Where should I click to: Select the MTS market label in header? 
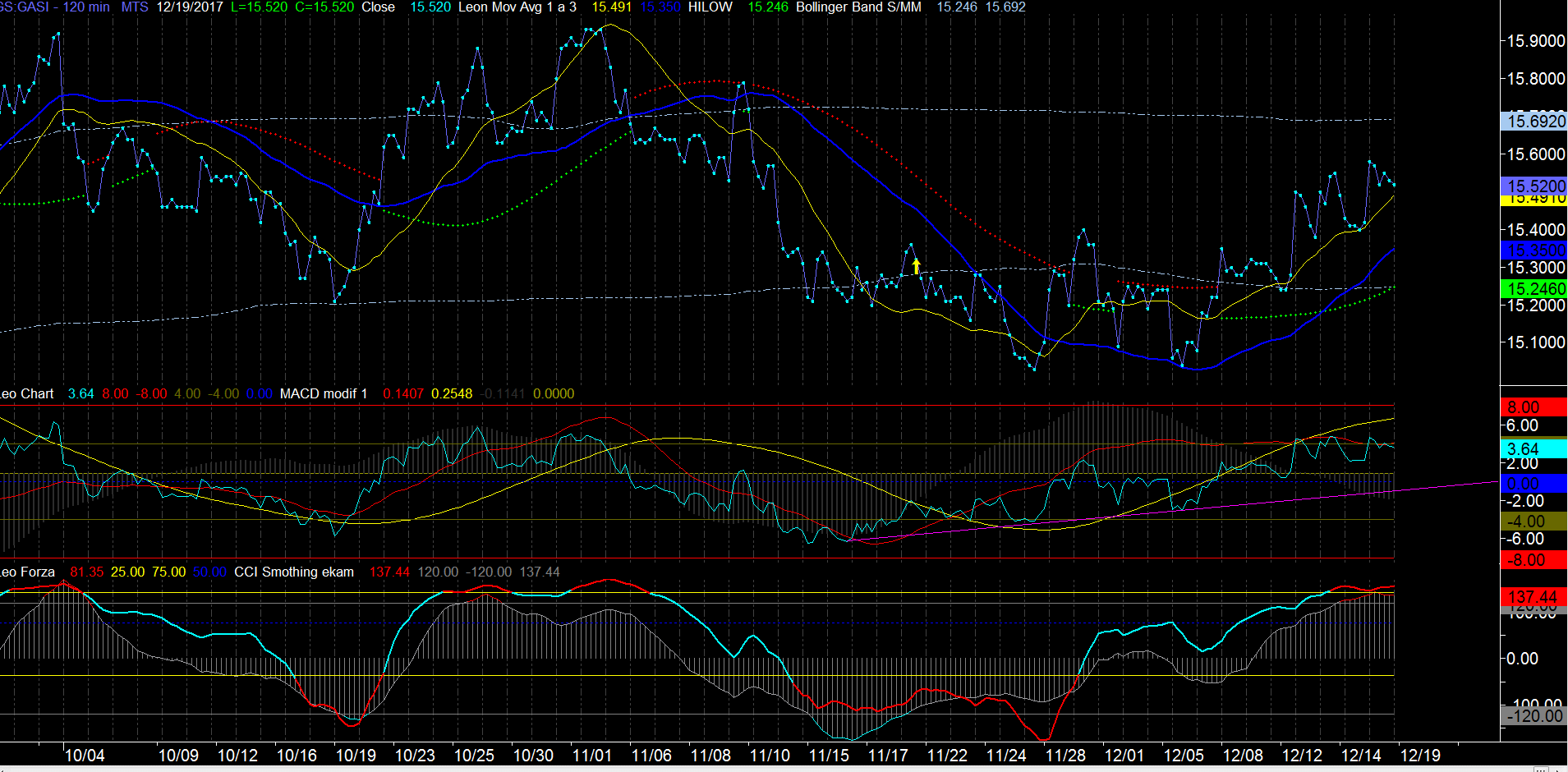(x=135, y=7)
